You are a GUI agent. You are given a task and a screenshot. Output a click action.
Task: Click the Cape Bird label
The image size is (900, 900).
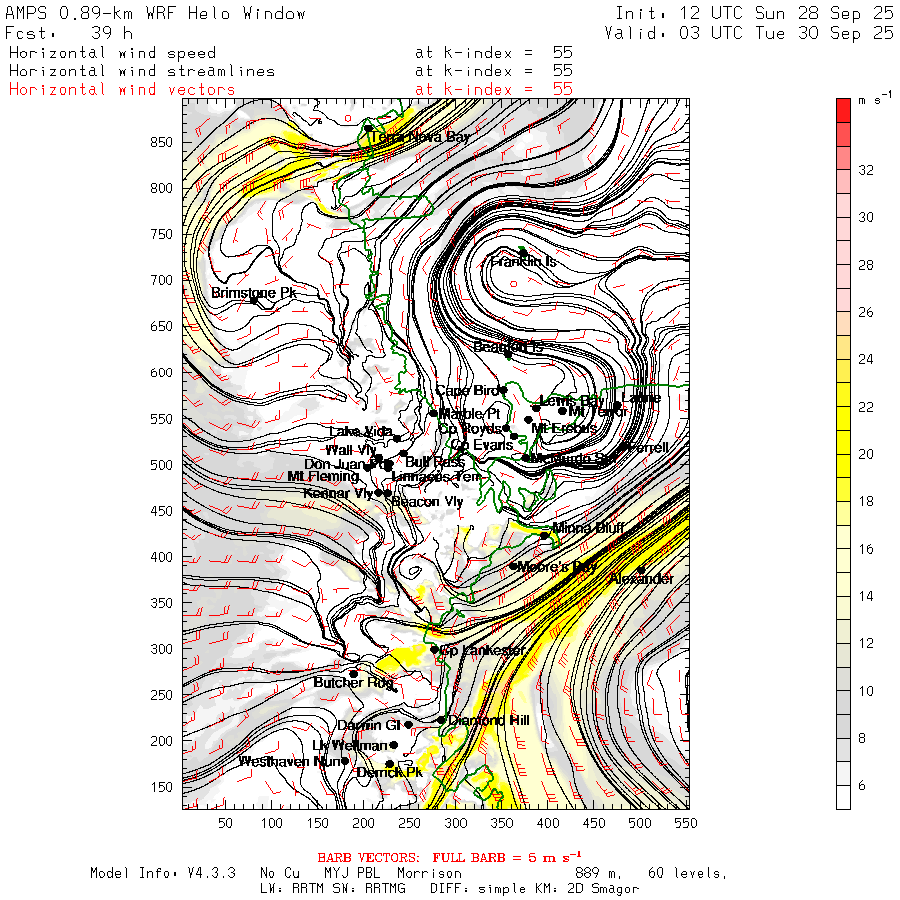[467, 390]
